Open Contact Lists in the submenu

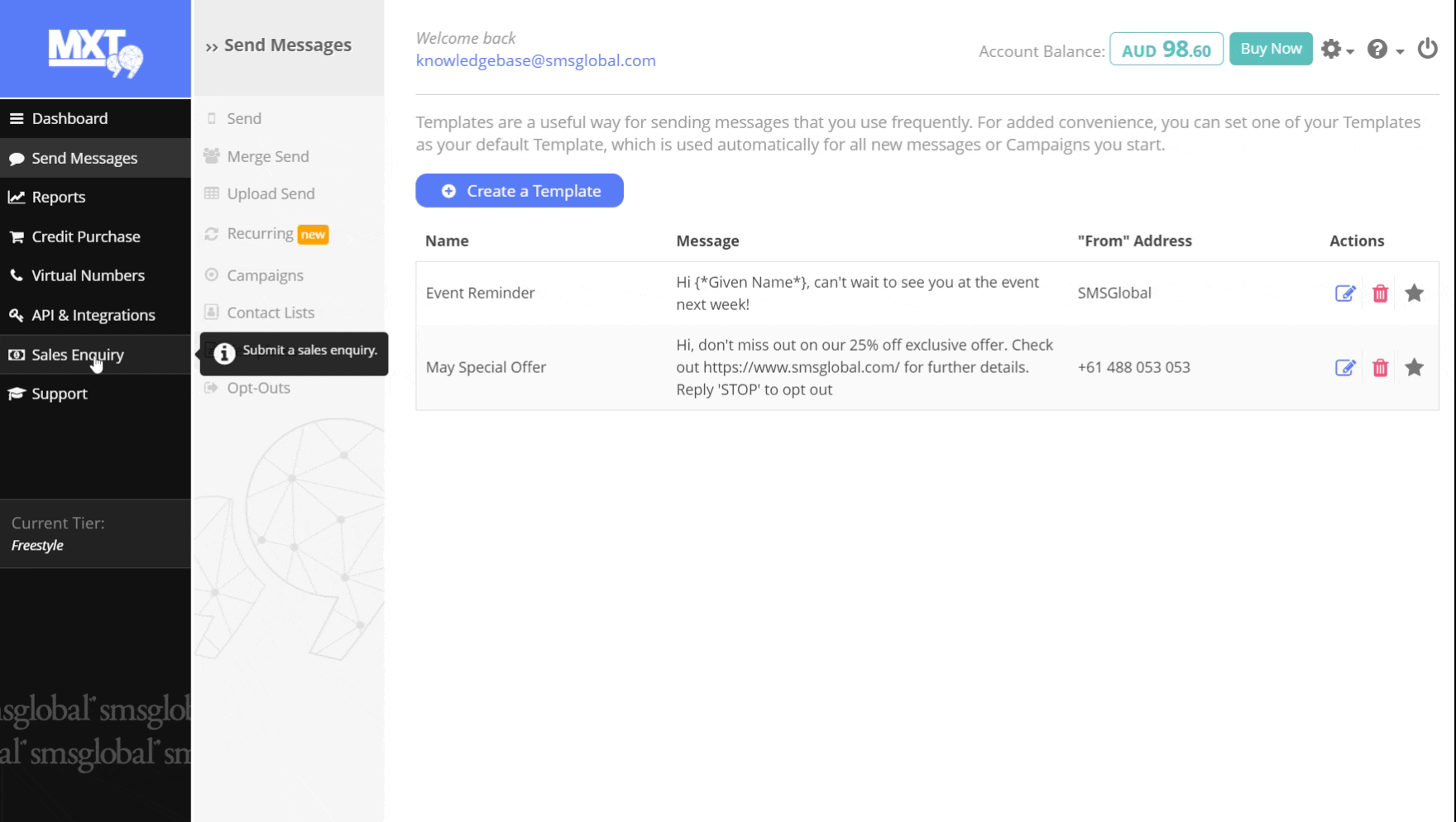tap(271, 313)
